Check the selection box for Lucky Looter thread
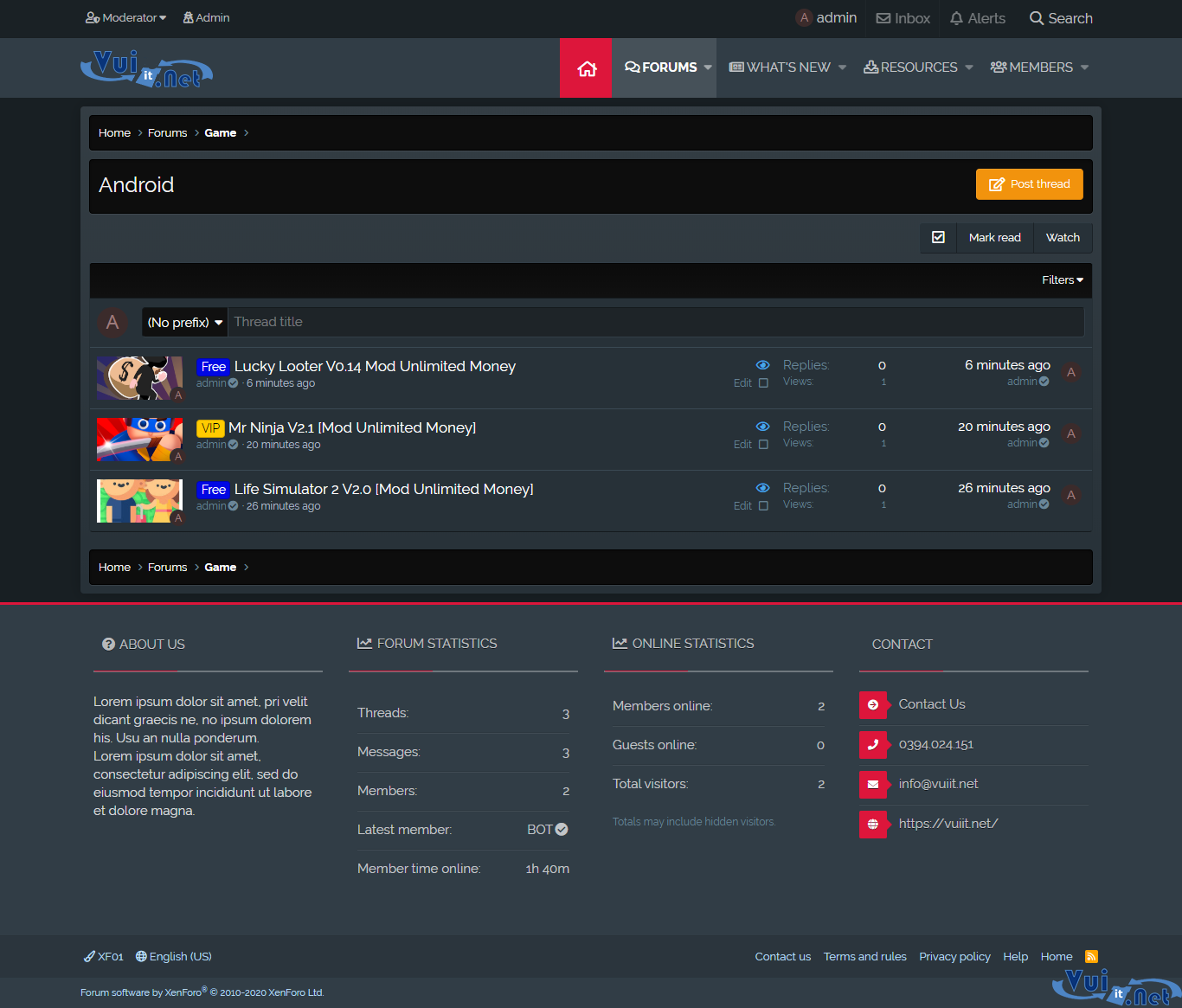 (x=763, y=383)
